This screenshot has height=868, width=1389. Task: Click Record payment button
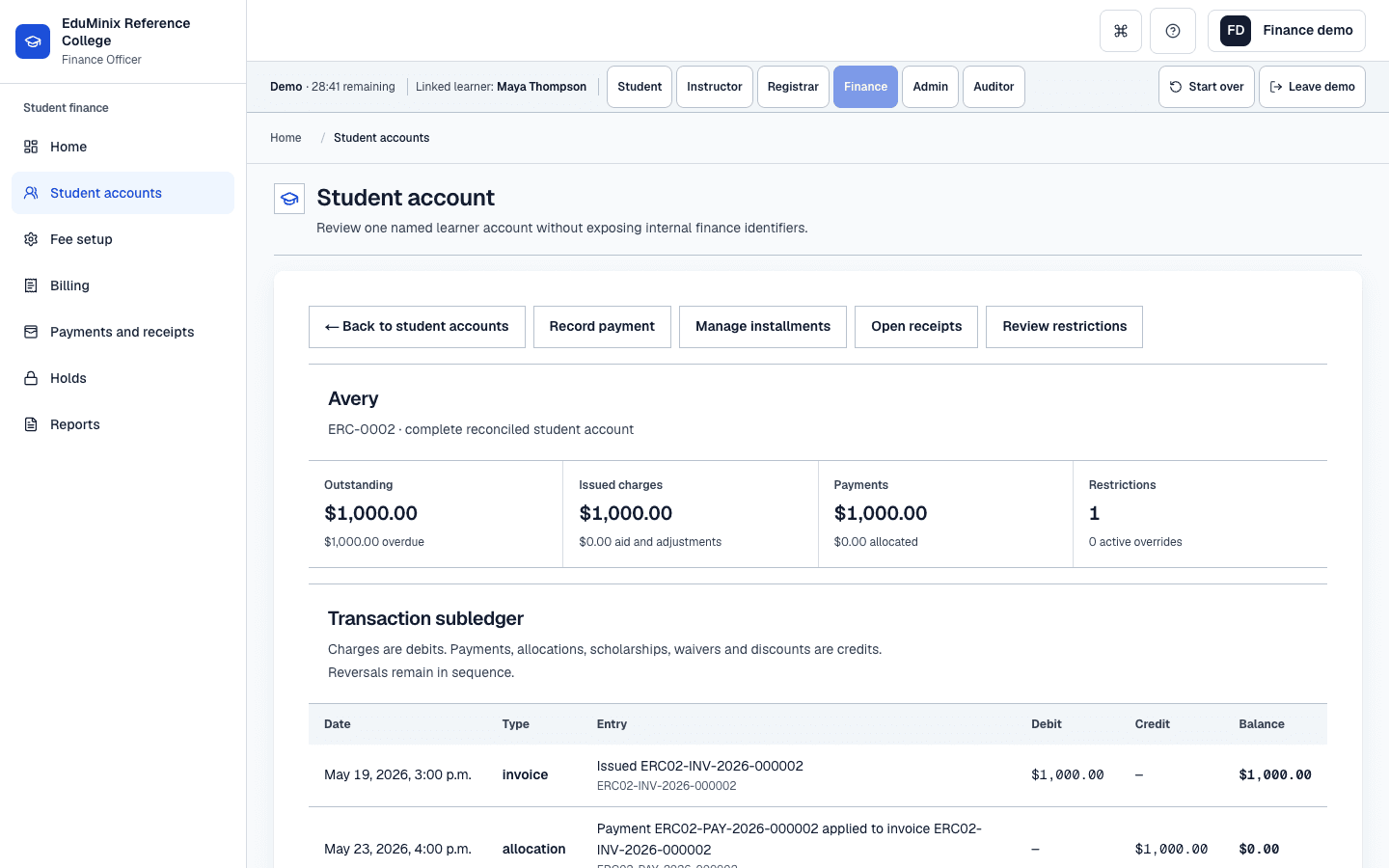point(602,327)
